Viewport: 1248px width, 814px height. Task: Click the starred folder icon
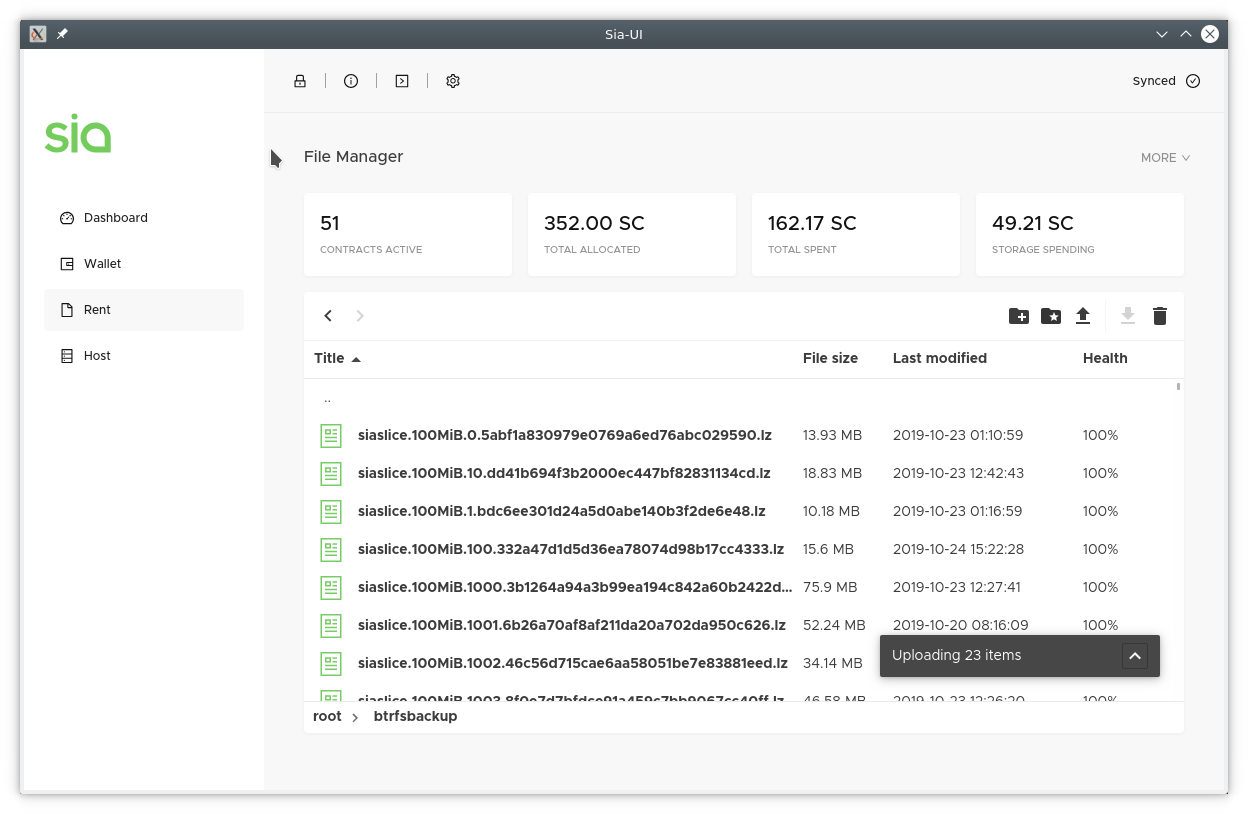(1051, 316)
